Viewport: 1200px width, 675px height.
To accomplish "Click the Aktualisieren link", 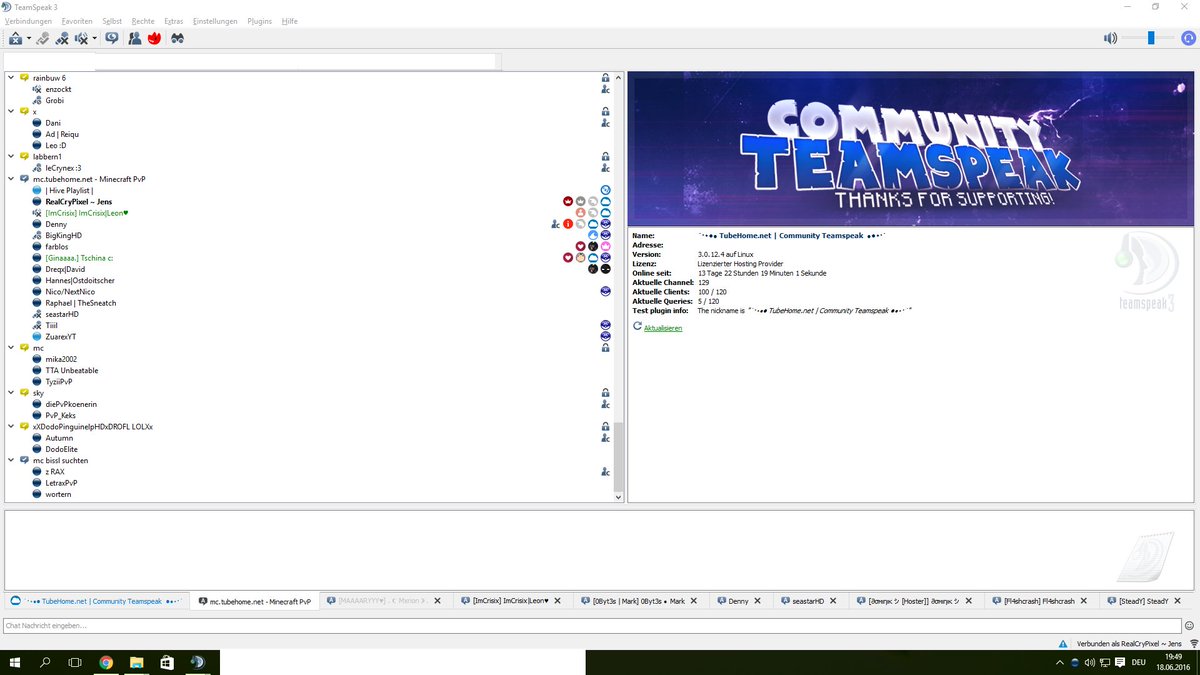I will pos(663,328).
